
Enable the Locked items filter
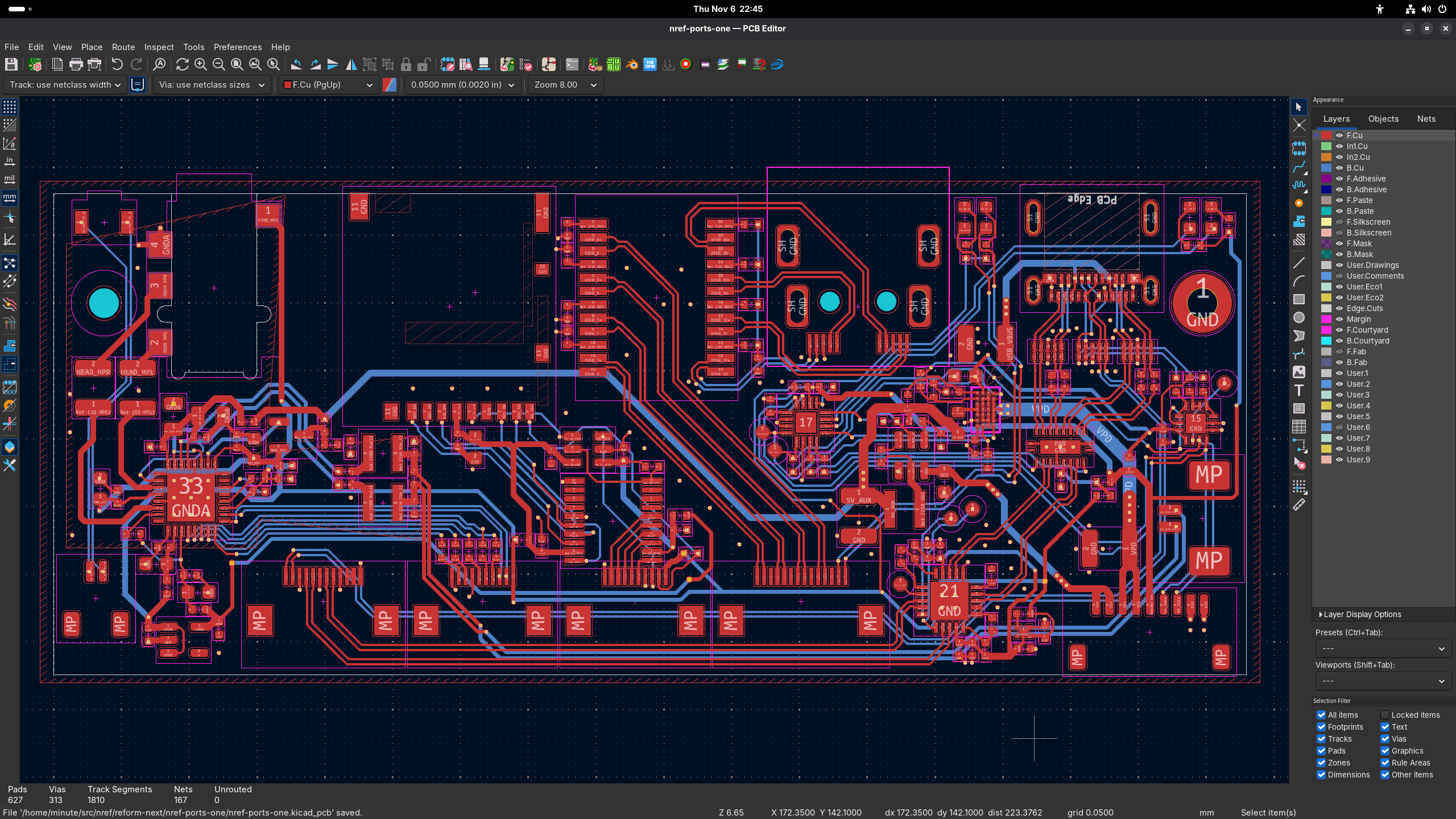click(x=1385, y=715)
